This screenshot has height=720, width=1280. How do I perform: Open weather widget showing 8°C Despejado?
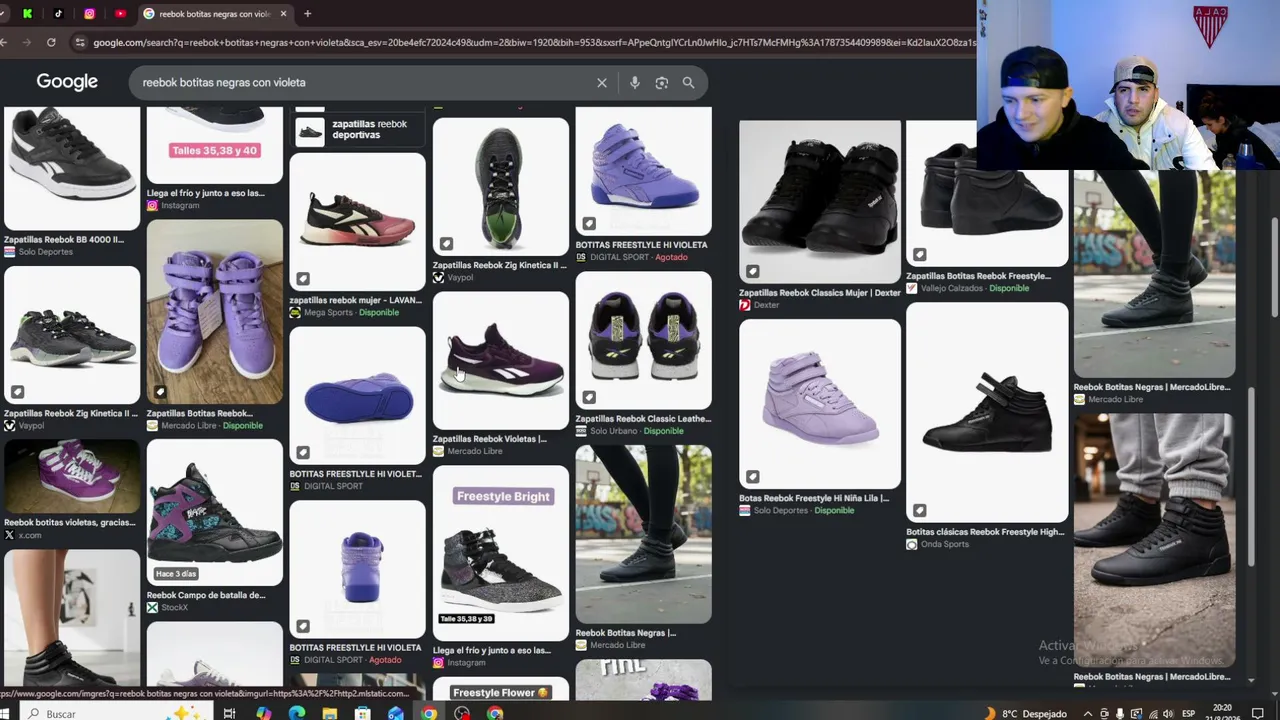point(1025,713)
